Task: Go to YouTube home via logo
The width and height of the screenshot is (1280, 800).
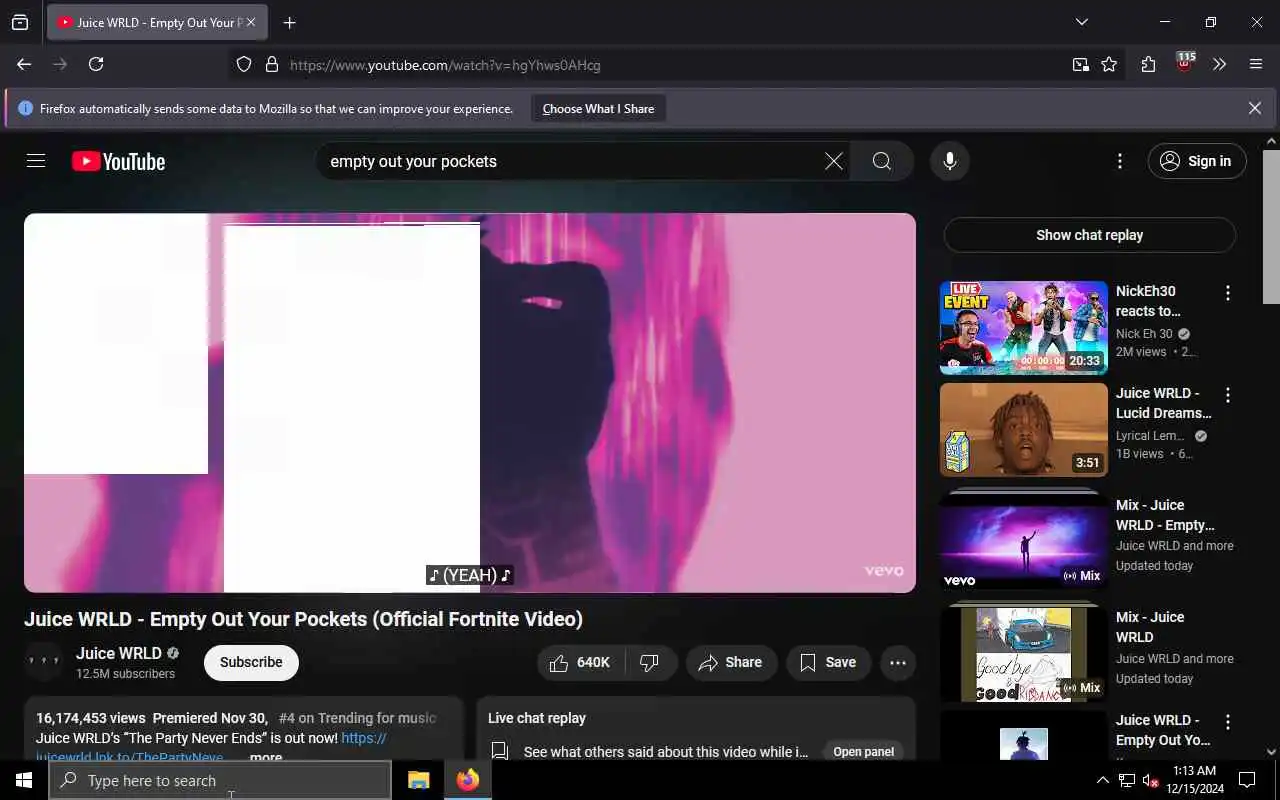Action: pos(118,161)
